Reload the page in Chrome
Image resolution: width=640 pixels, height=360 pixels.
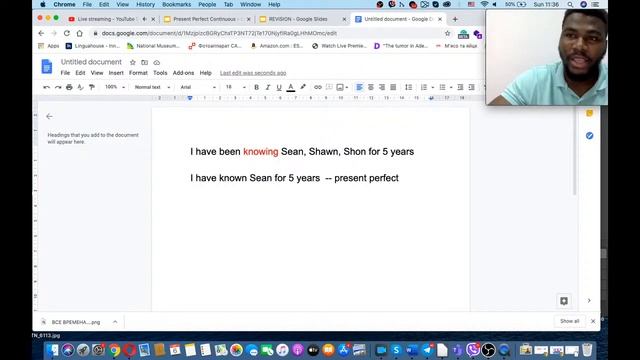[x=67, y=33]
